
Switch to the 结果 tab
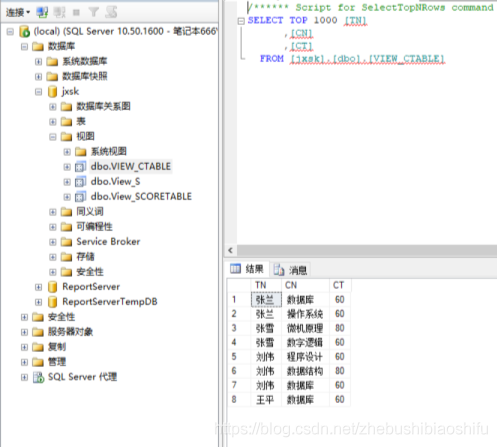247,269
